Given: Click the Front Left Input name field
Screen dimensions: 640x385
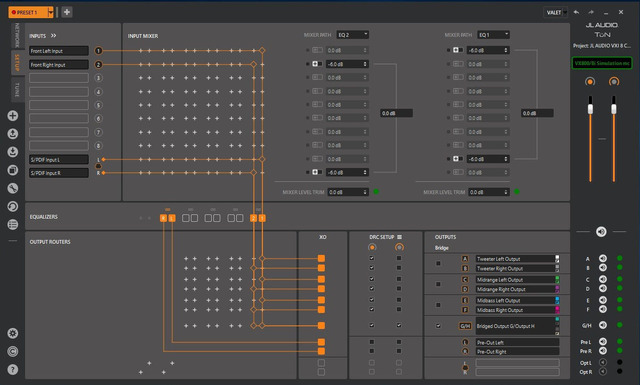Looking at the screenshot, I should [x=59, y=51].
